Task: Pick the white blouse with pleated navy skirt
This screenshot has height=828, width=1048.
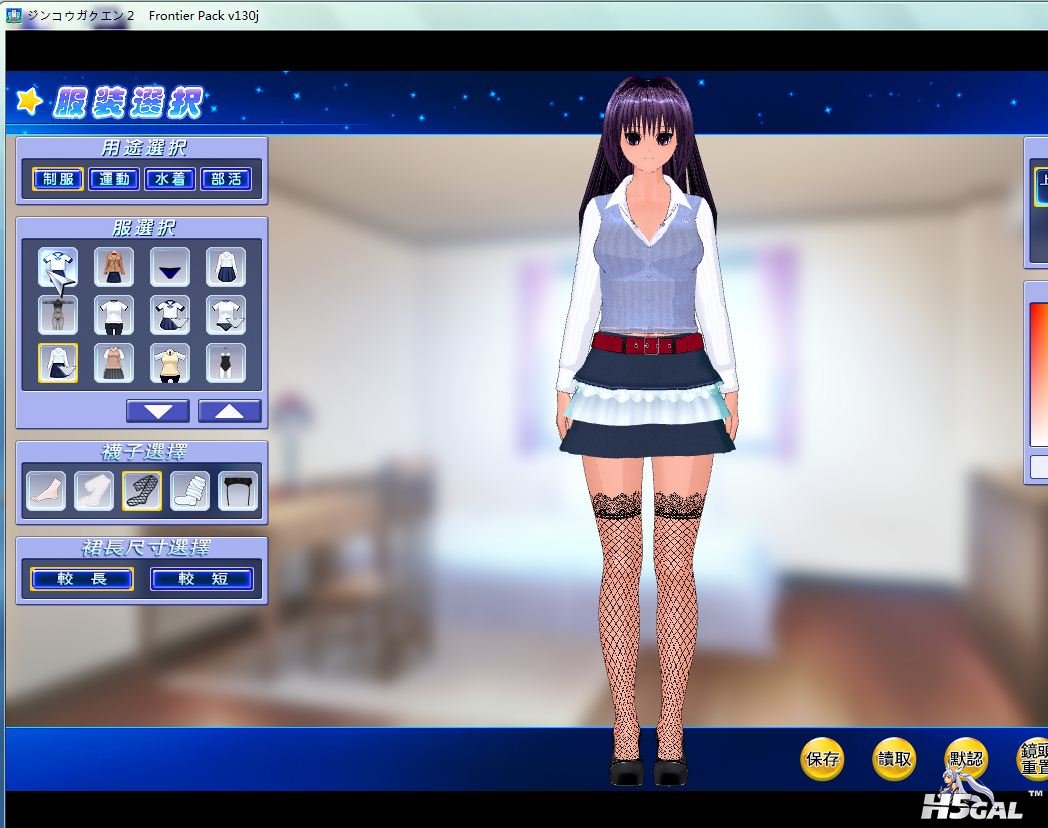Action: pos(226,267)
